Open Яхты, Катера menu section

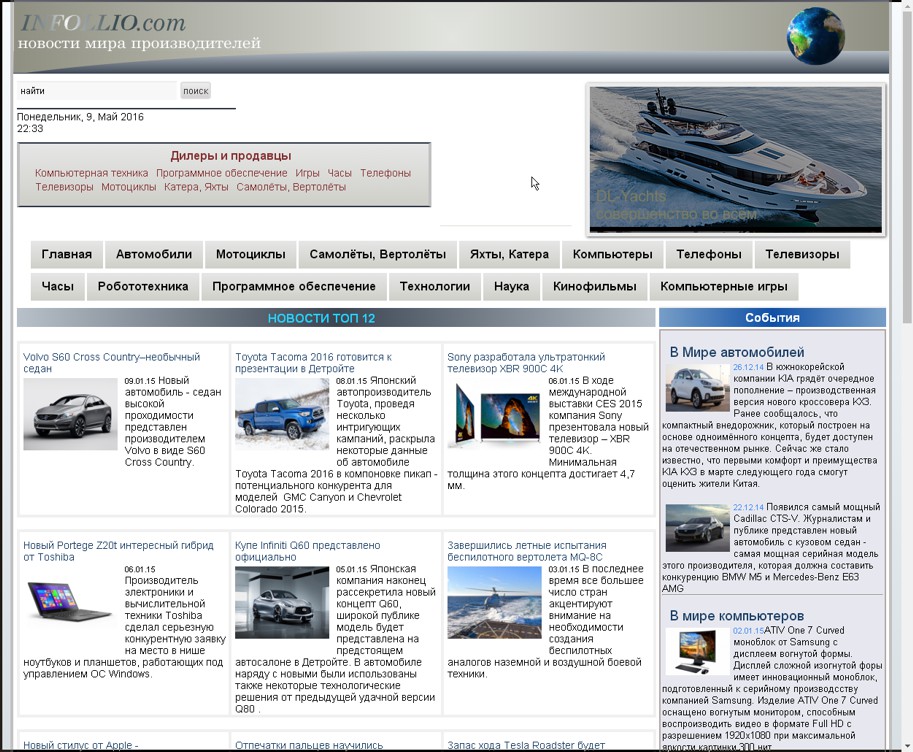[509, 255]
